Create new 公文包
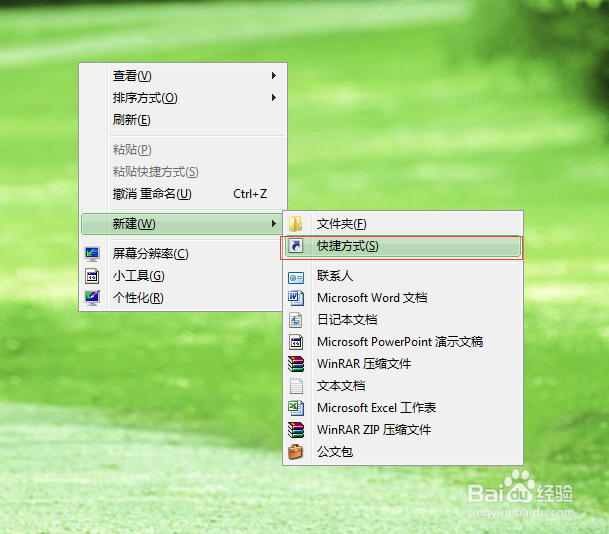609x534 pixels. click(403, 452)
